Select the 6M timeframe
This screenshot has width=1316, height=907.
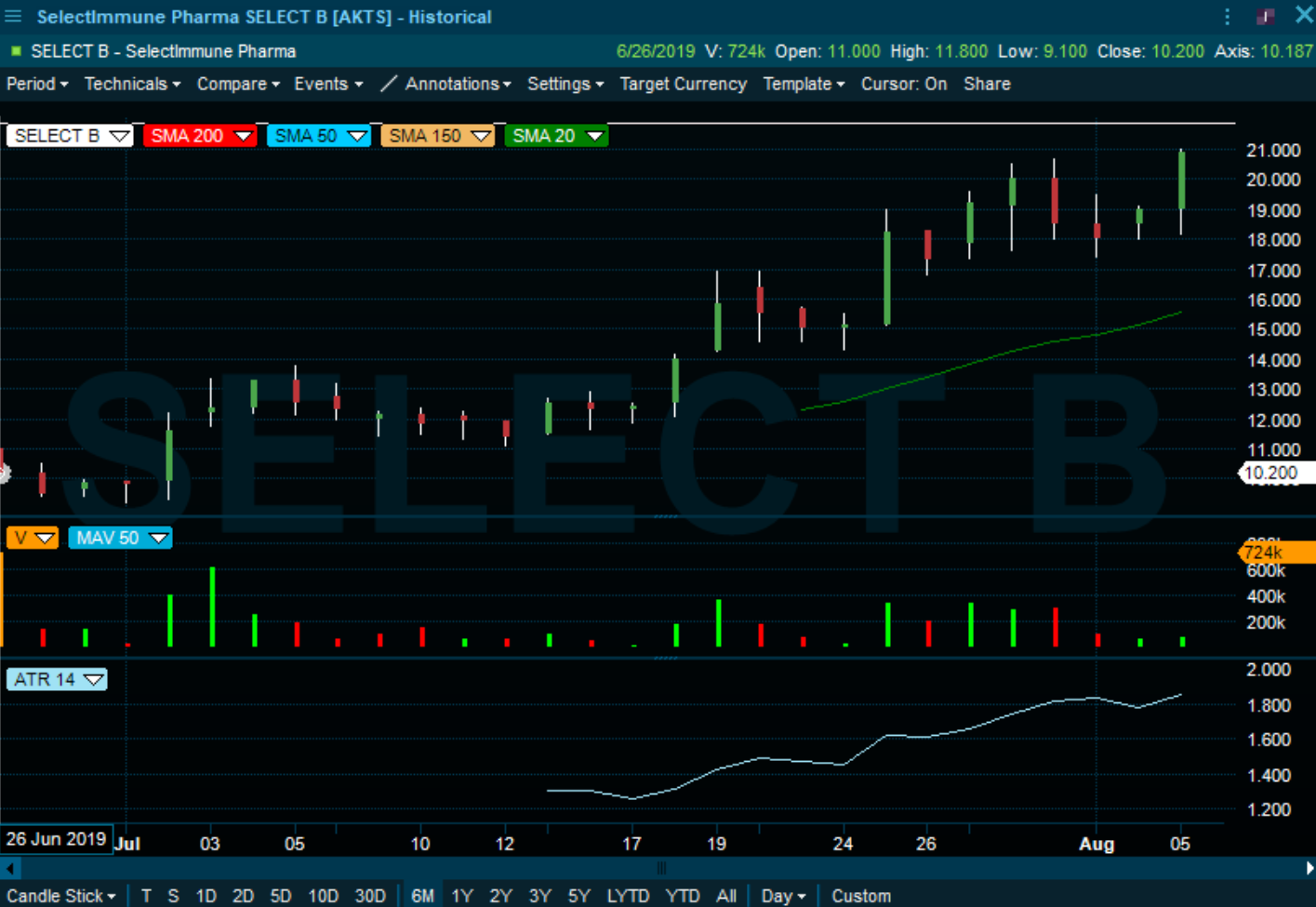tap(422, 896)
